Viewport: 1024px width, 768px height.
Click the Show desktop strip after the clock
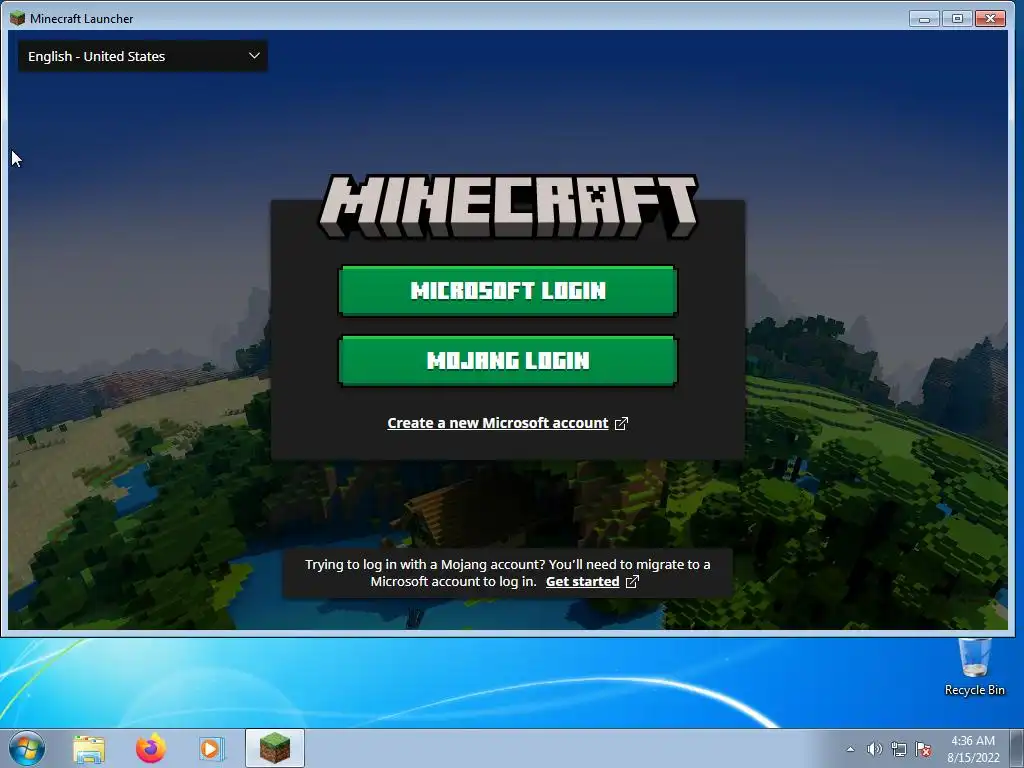tap(1017, 748)
